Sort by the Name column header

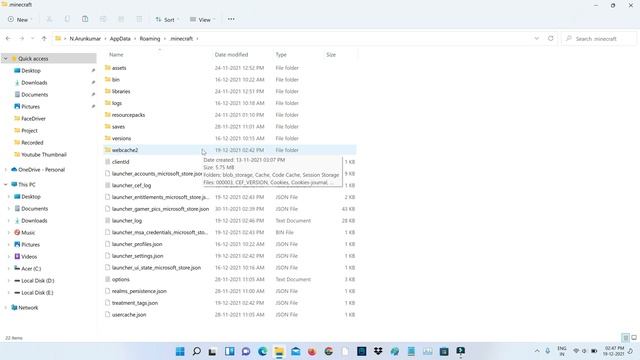pos(116,54)
